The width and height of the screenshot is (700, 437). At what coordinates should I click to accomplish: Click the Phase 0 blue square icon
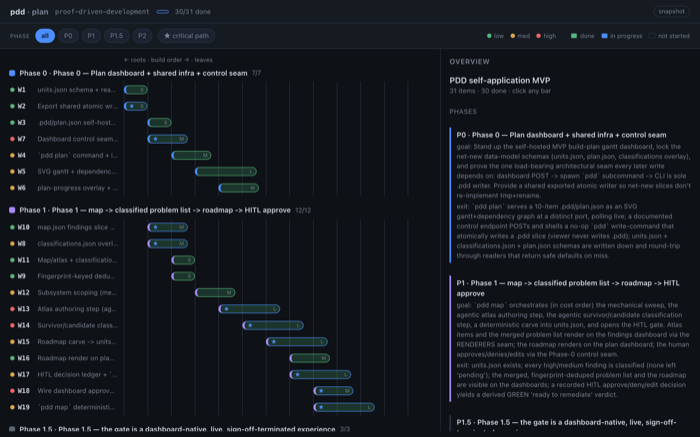[12, 73]
